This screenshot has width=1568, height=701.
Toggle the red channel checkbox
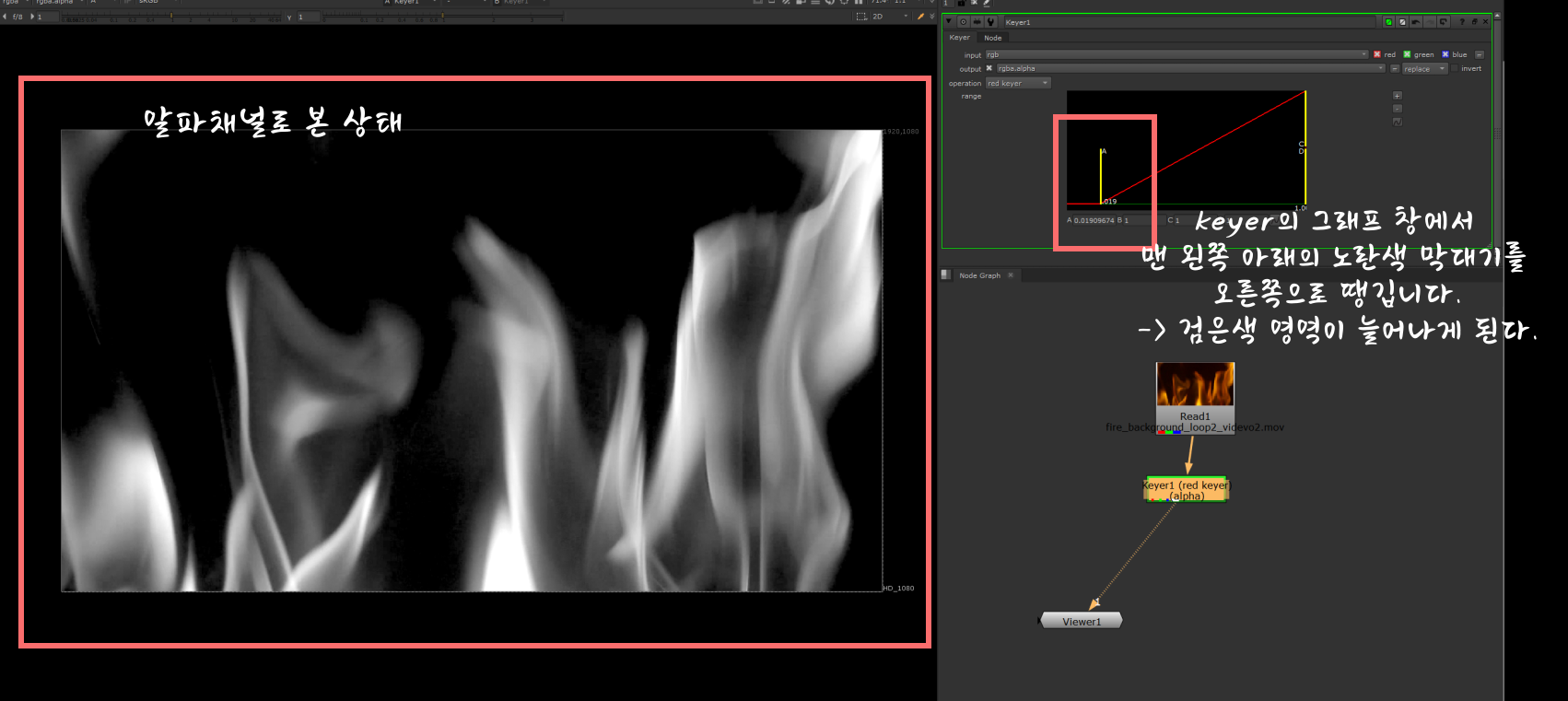pos(1377,54)
